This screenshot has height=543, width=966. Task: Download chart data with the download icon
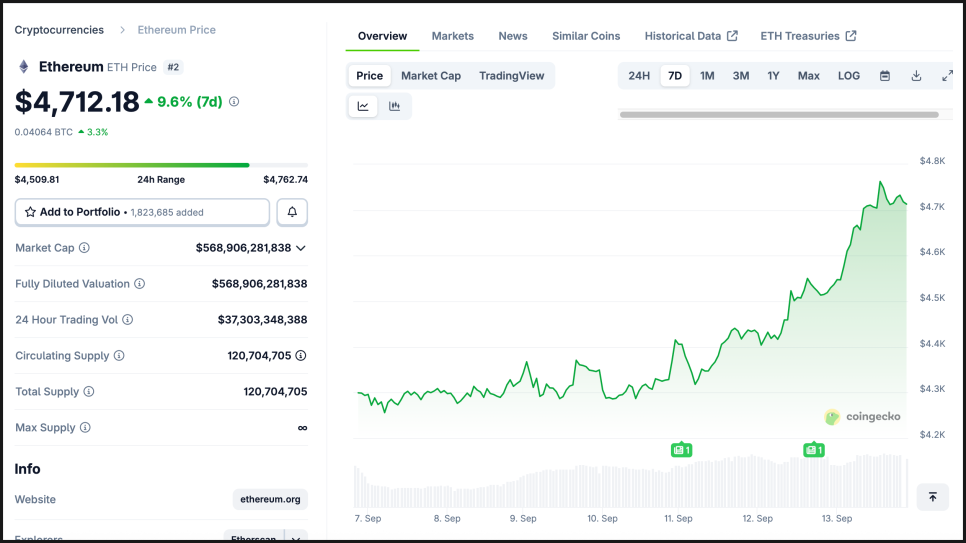click(x=916, y=76)
